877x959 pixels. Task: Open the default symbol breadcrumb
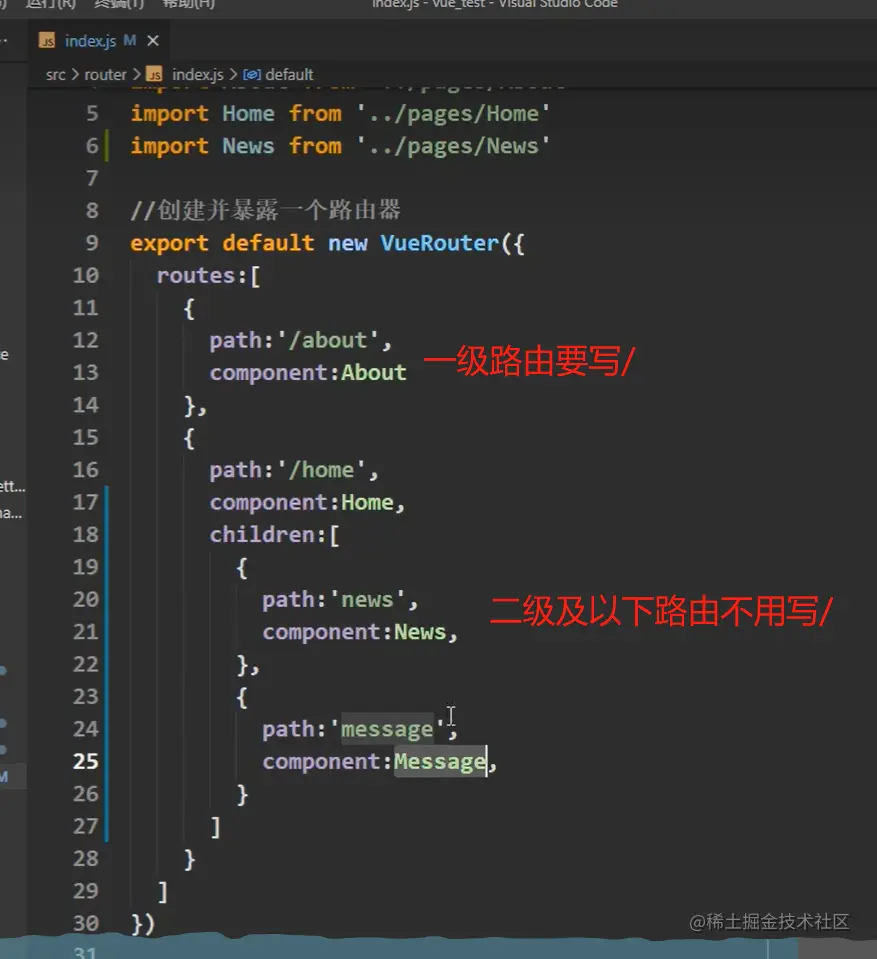tap(289, 75)
